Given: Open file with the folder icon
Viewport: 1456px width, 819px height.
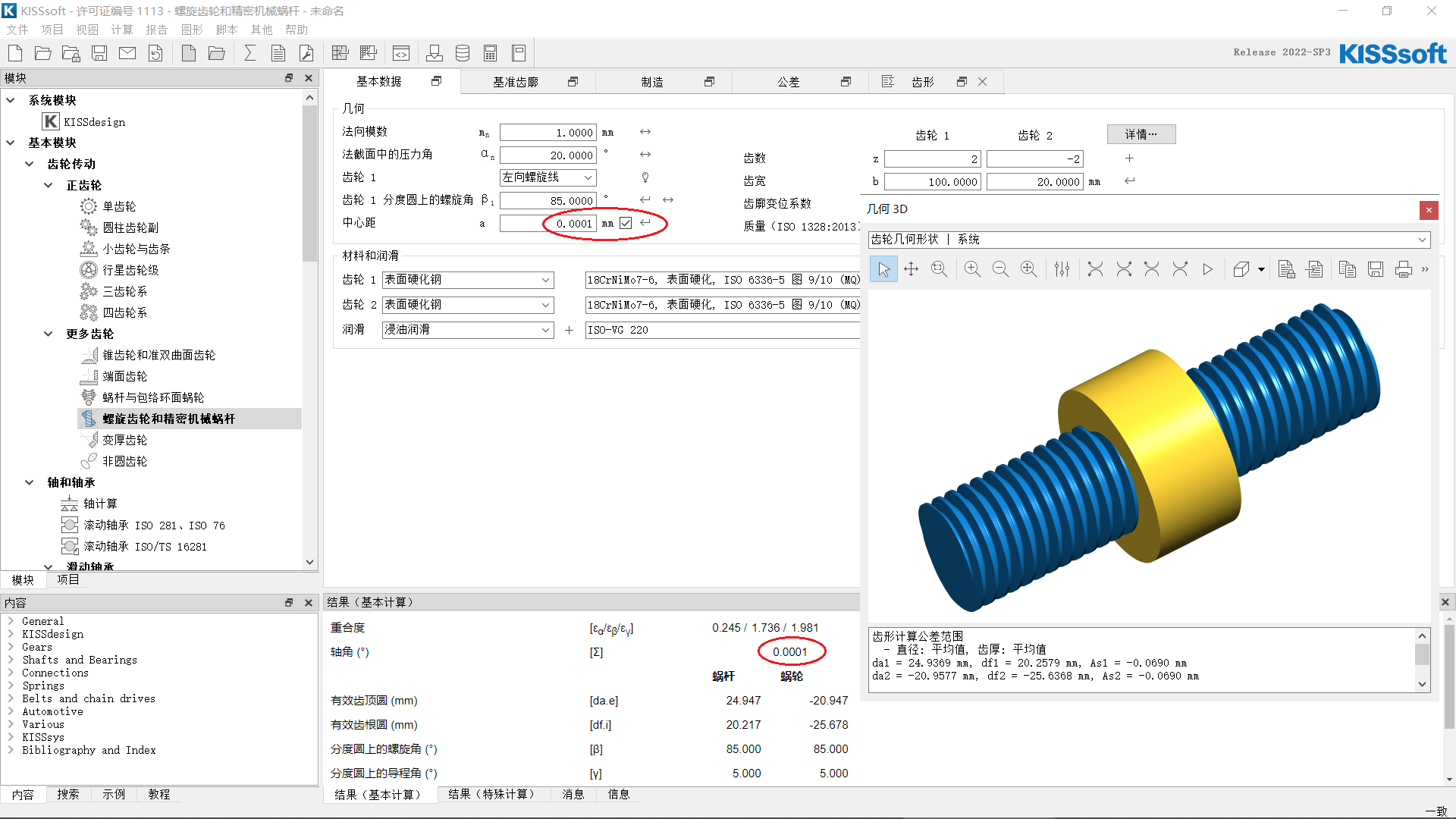Looking at the screenshot, I should [x=43, y=53].
